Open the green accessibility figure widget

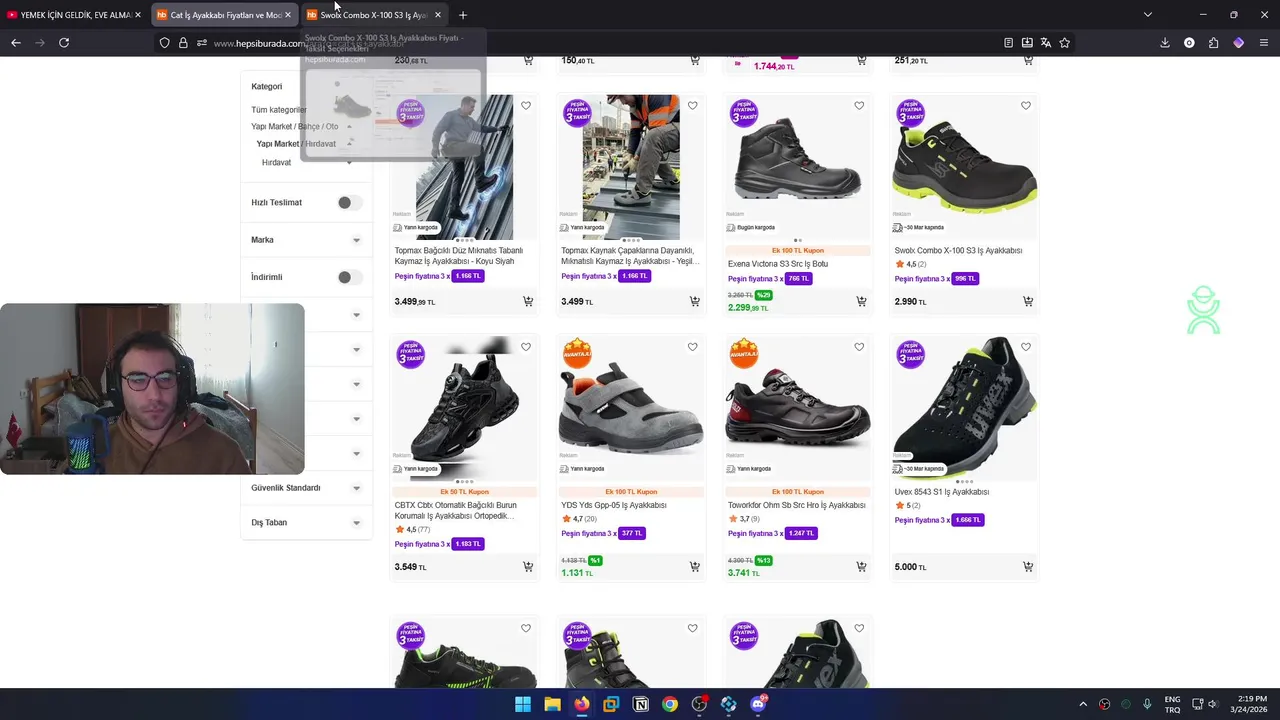pos(1203,310)
